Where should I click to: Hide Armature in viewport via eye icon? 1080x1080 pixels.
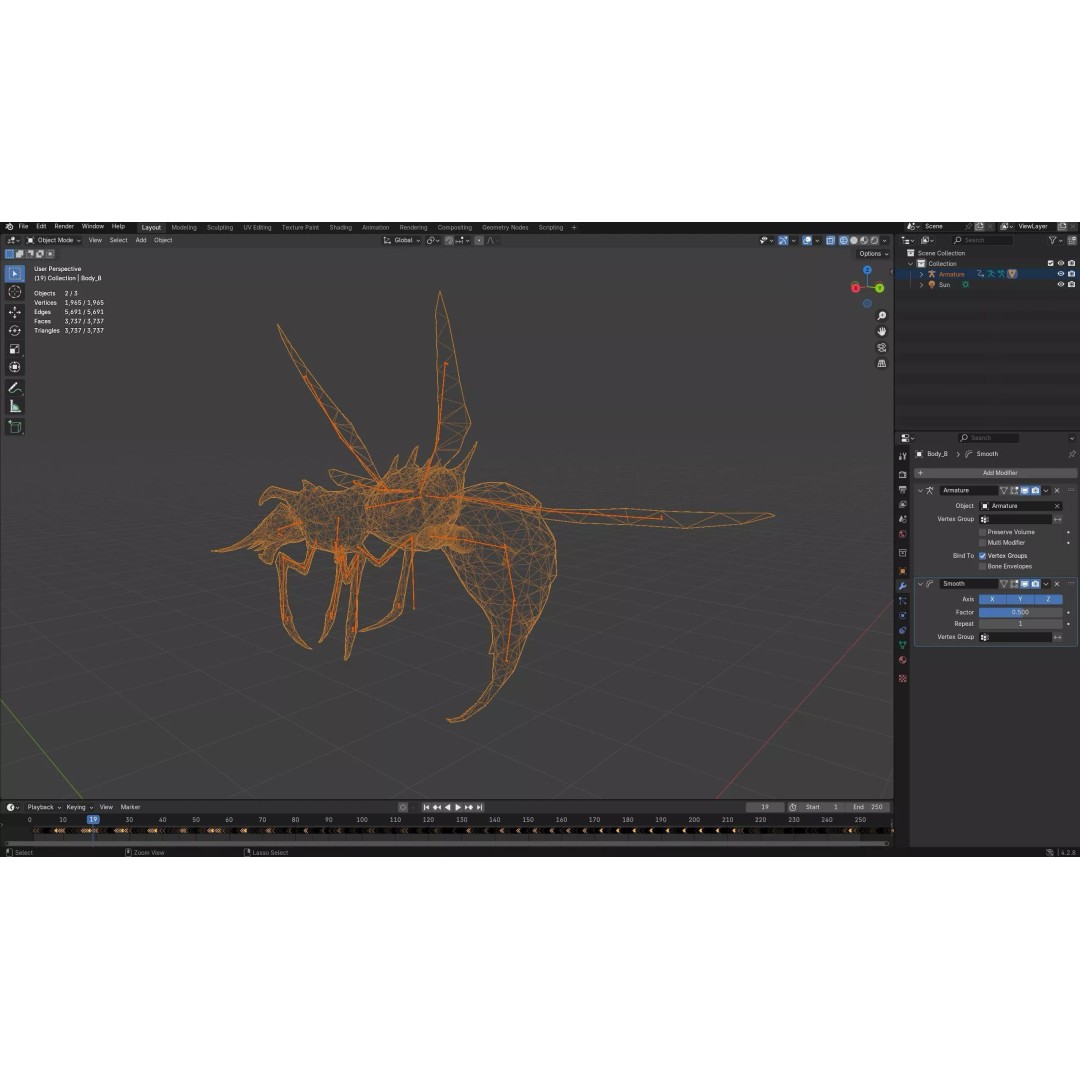pos(1061,274)
